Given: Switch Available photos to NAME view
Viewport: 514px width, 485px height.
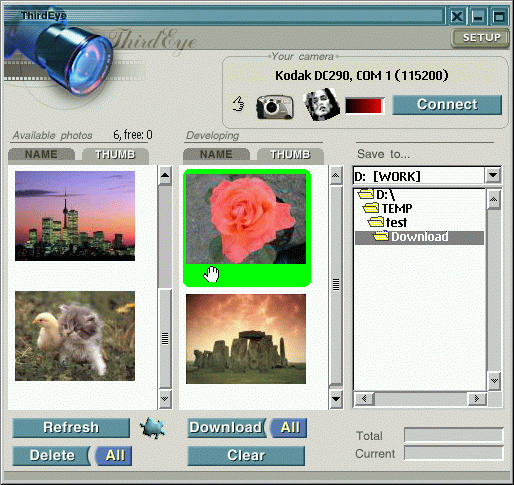Looking at the screenshot, I should (x=41, y=154).
